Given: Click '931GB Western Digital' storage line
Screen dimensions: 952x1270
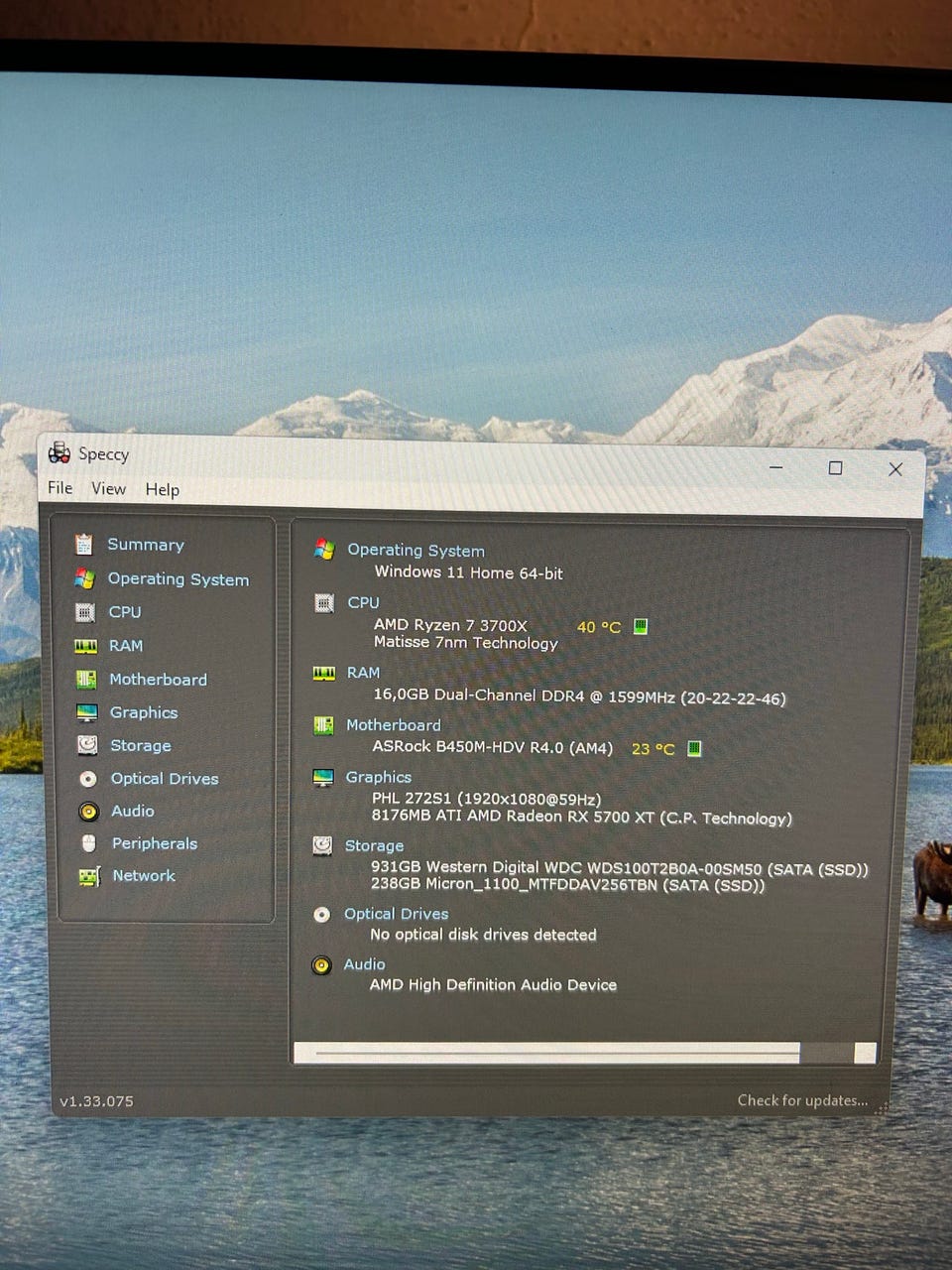Looking at the screenshot, I should tap(620, 868).
